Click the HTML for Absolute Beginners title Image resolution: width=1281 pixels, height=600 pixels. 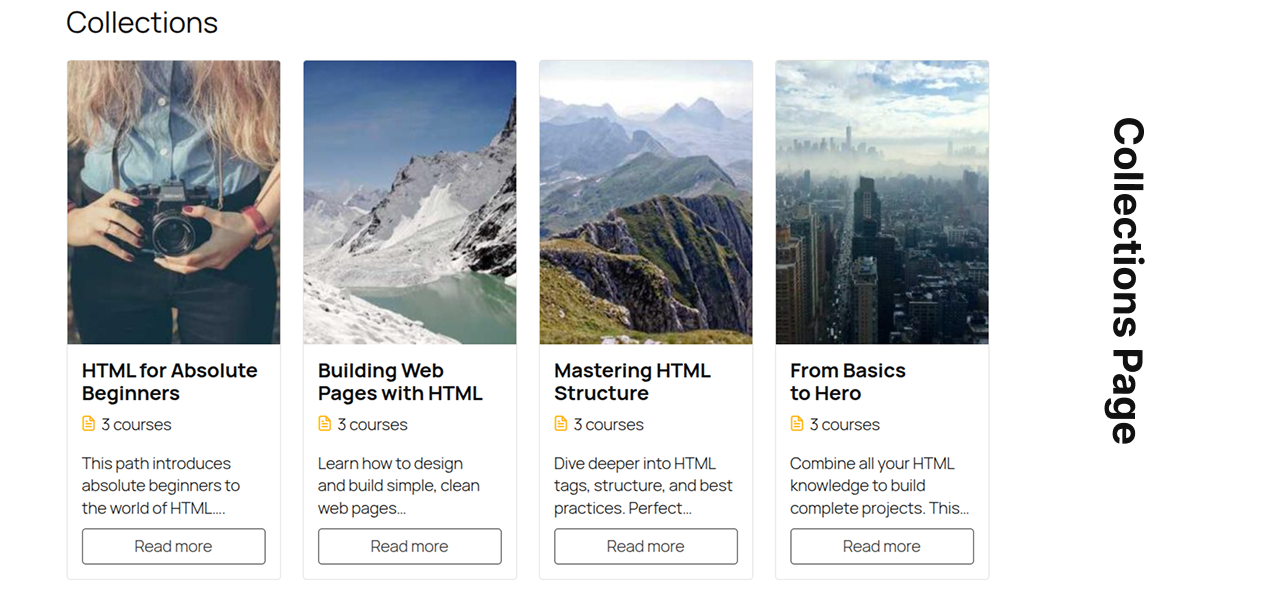[169, 382]
